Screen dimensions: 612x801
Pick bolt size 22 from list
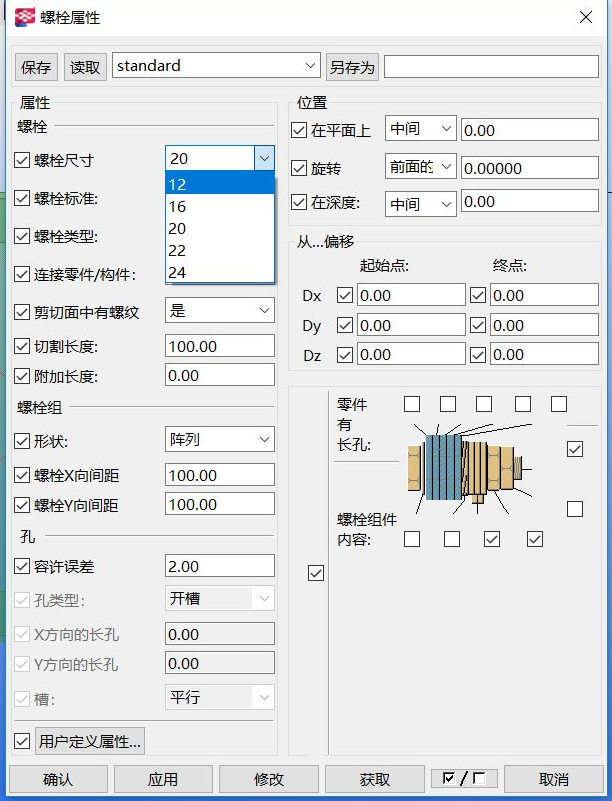point(220,250)
